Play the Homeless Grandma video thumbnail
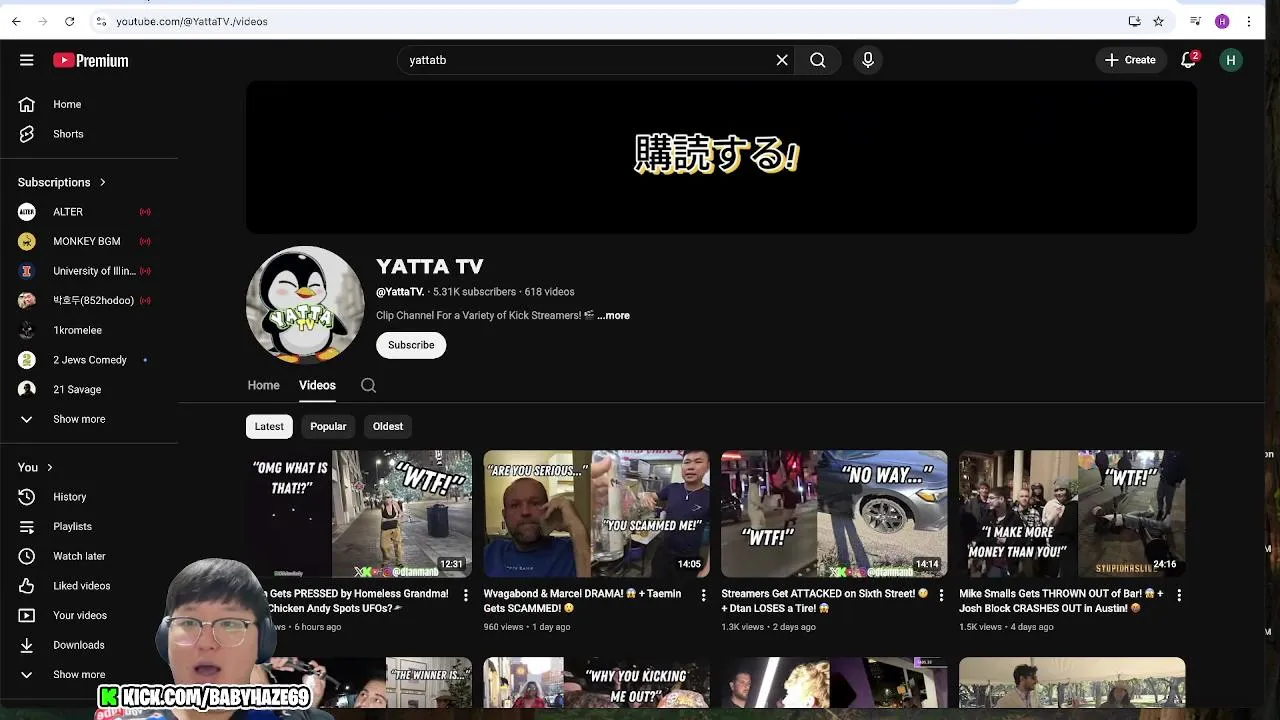 pos(360,514)
